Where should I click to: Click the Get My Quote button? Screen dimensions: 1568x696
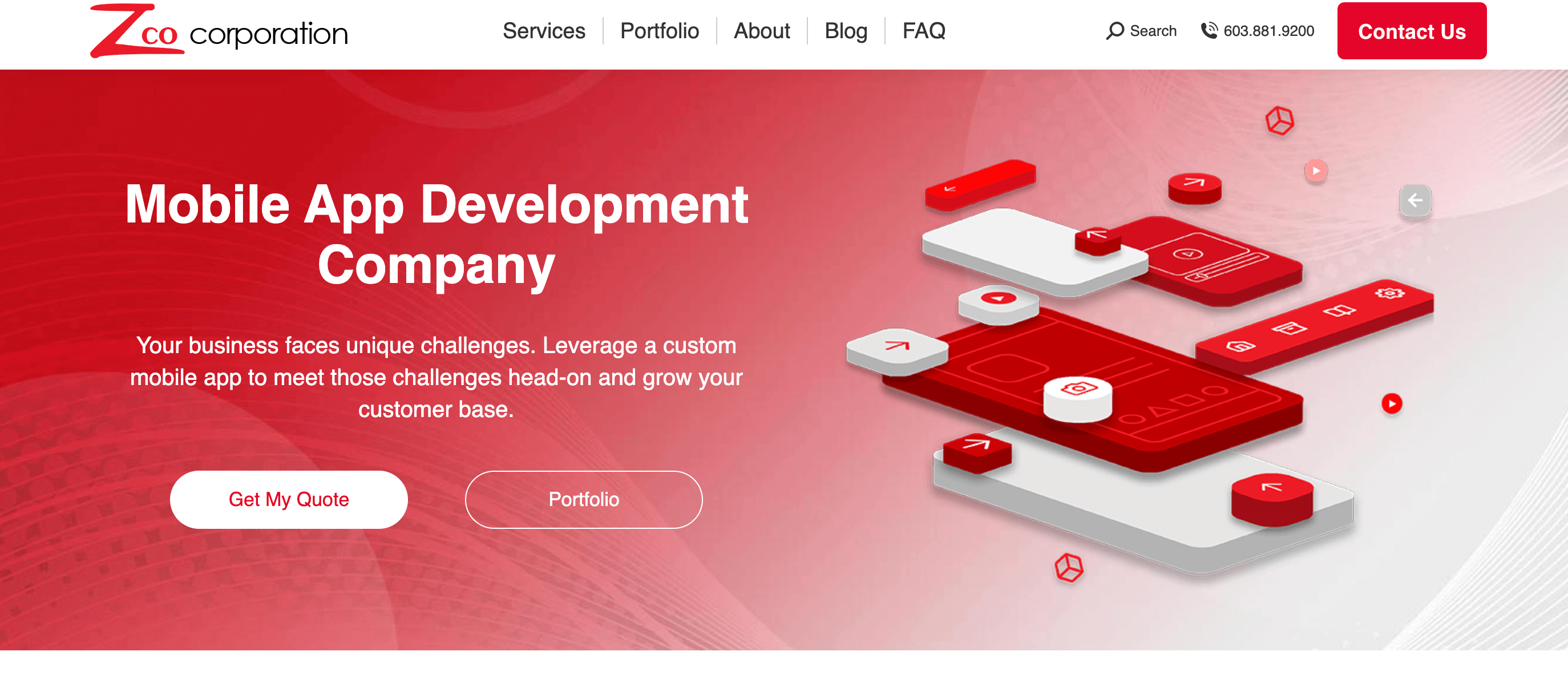[289, 499]
